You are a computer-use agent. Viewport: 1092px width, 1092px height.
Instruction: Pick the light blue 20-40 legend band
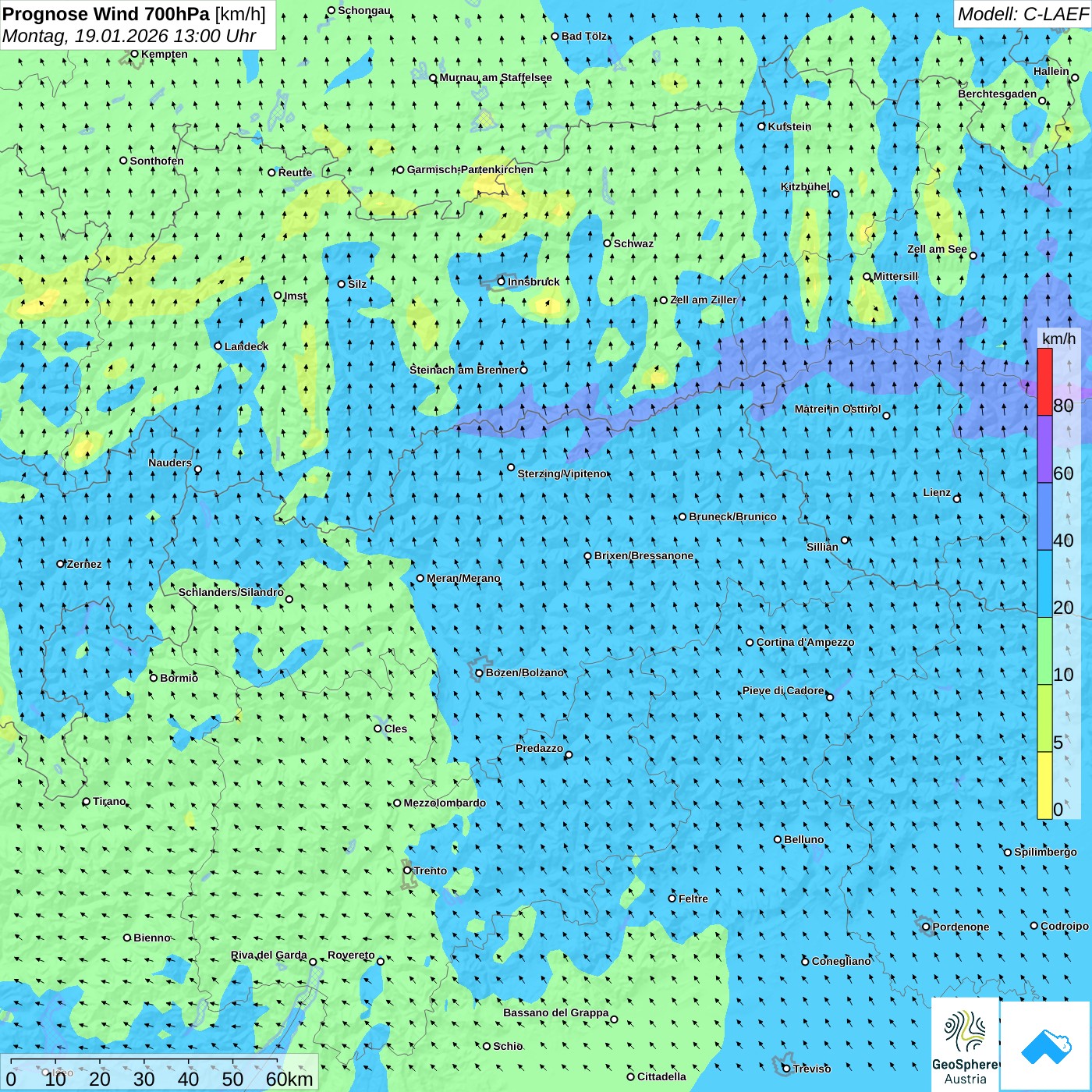pyautogui.click(x=1044, y=584)
